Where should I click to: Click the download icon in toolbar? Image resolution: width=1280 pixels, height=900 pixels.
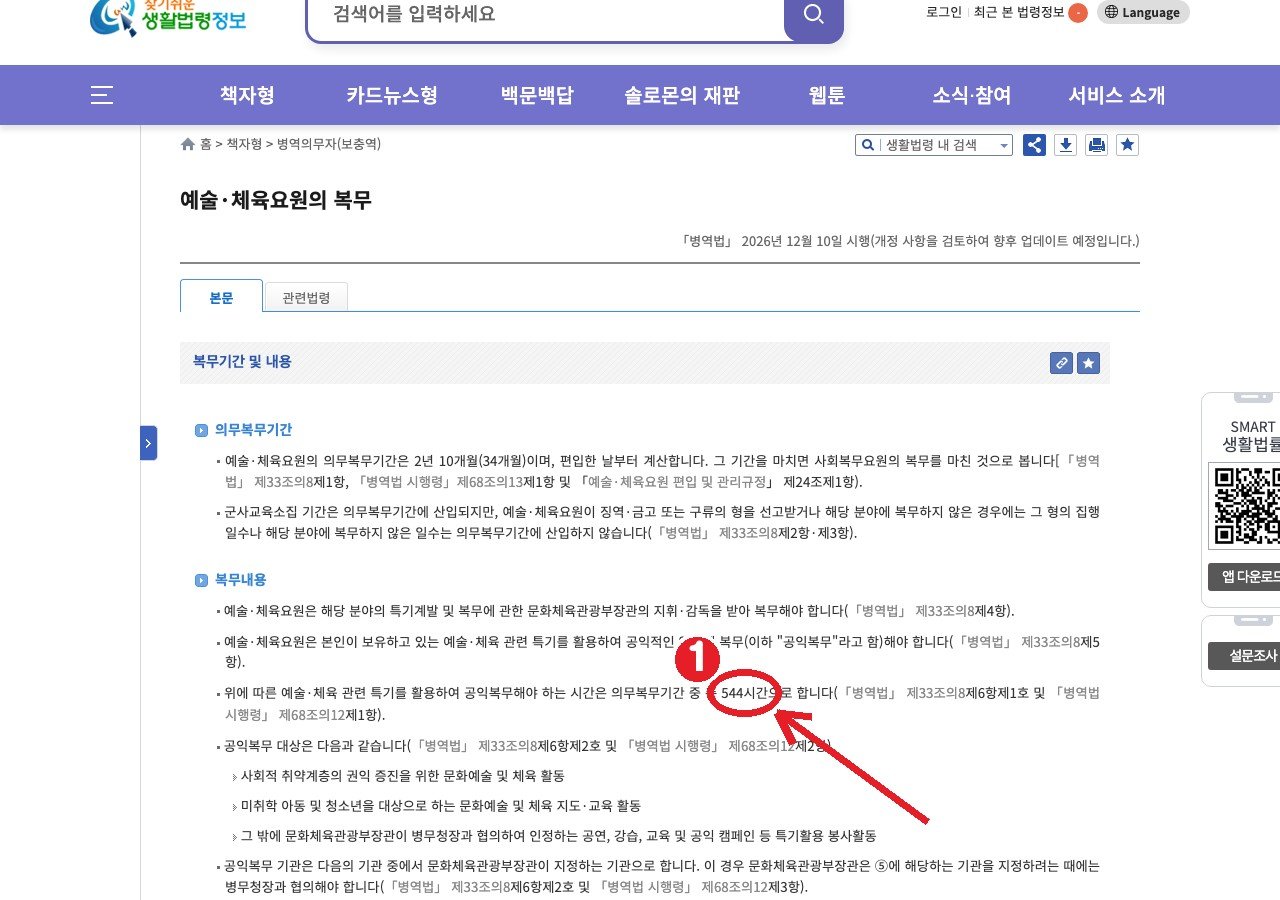pyautogui.click(x=1066, y=145)
